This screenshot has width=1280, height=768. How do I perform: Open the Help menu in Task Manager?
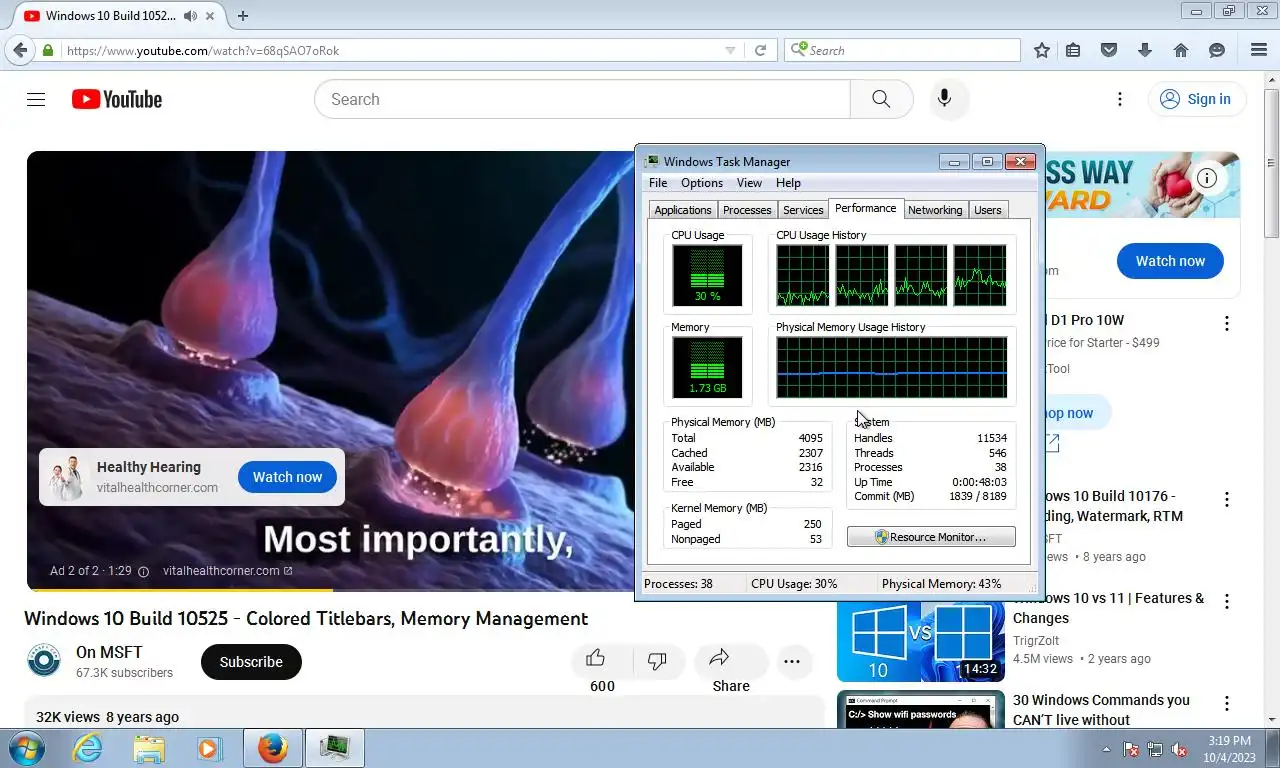(788, 183)
